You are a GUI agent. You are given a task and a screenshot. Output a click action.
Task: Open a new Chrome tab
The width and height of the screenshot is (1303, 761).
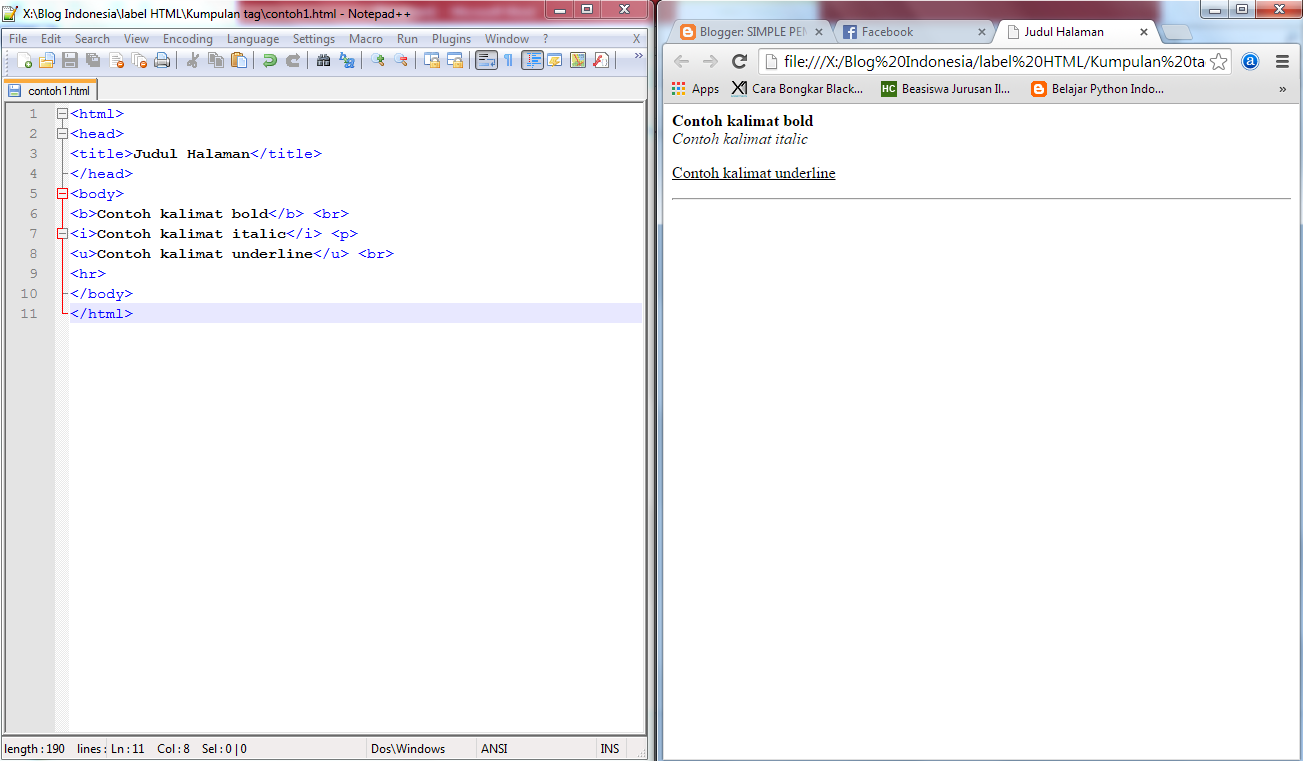(x=1177, y=32)
